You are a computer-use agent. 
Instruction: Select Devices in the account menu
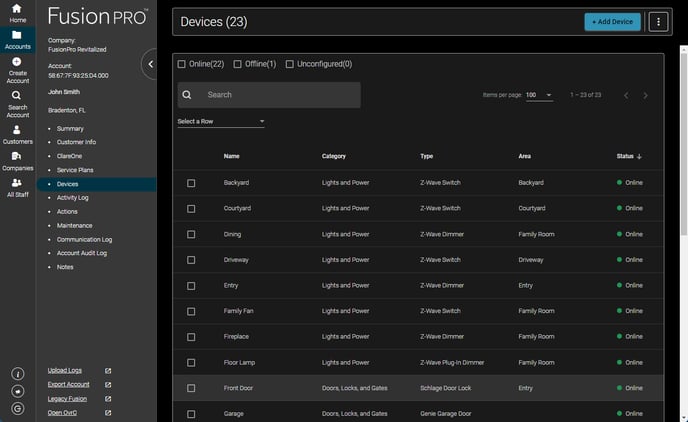pyautogui.click(x=97, y=184)
